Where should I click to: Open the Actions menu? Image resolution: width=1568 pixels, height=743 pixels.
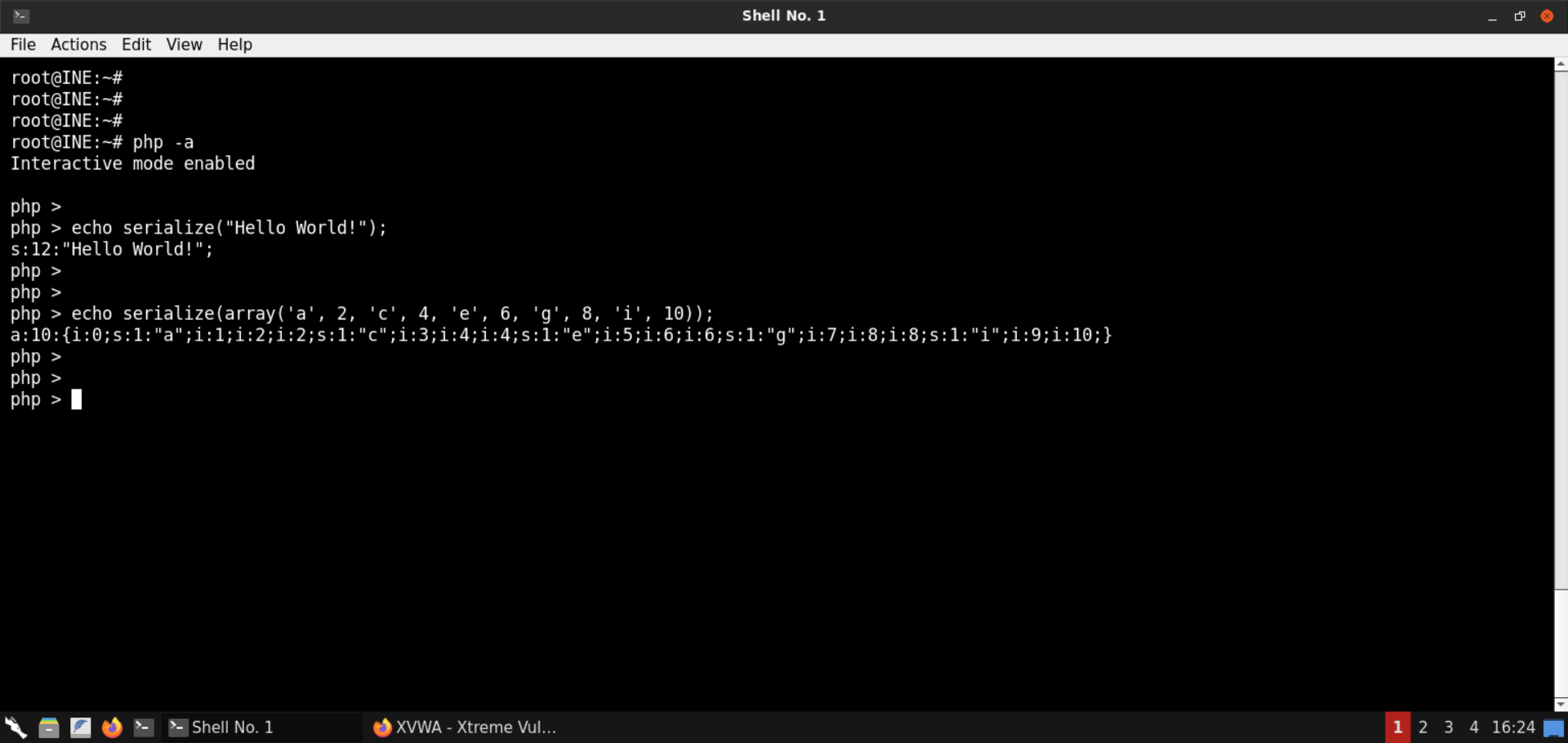pyautogui.click(x=78, y=45)
